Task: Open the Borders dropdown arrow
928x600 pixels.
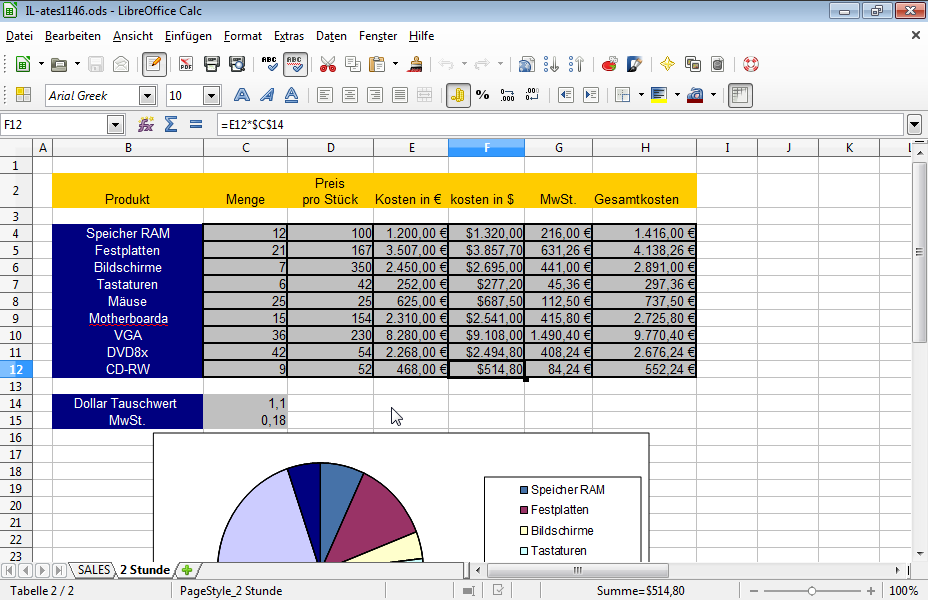Action: coord(641,95)
